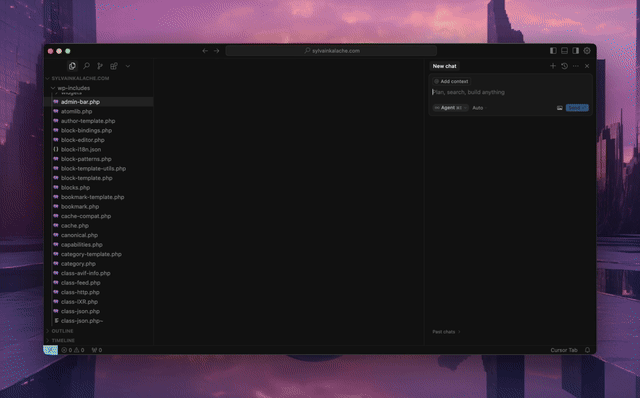Click the PHP elephant icon of cache.php
Viewport: 640px width, 398px height.
pyautogui.click(x=56, y=225)
